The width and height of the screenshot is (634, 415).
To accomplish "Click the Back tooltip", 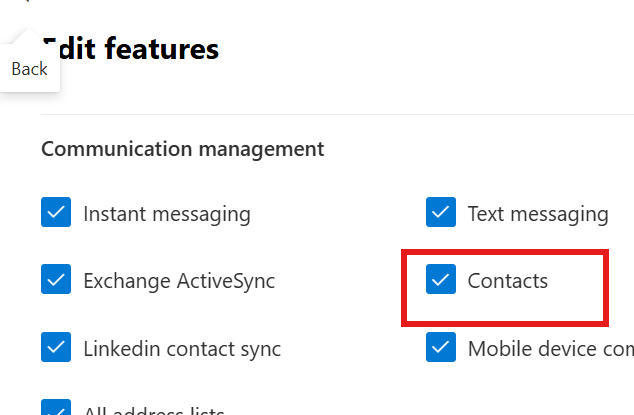I will click(30, 69).
